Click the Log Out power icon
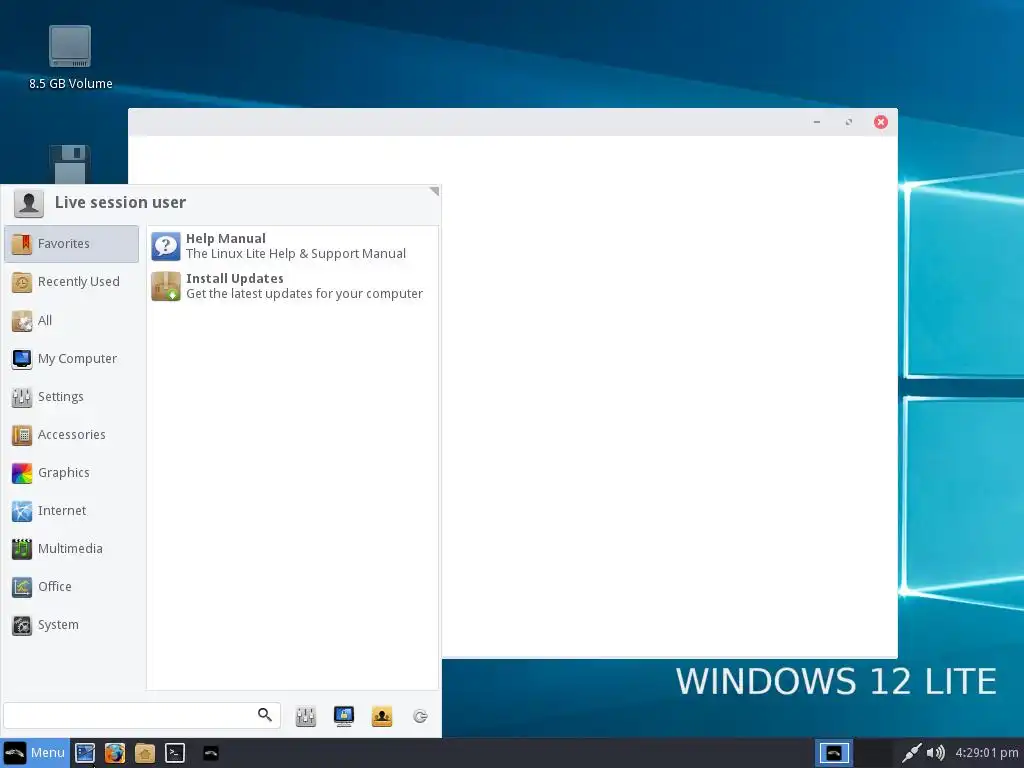Viewport: 1024px width, 768px height. pyautogui.click(x=420, y=716)
